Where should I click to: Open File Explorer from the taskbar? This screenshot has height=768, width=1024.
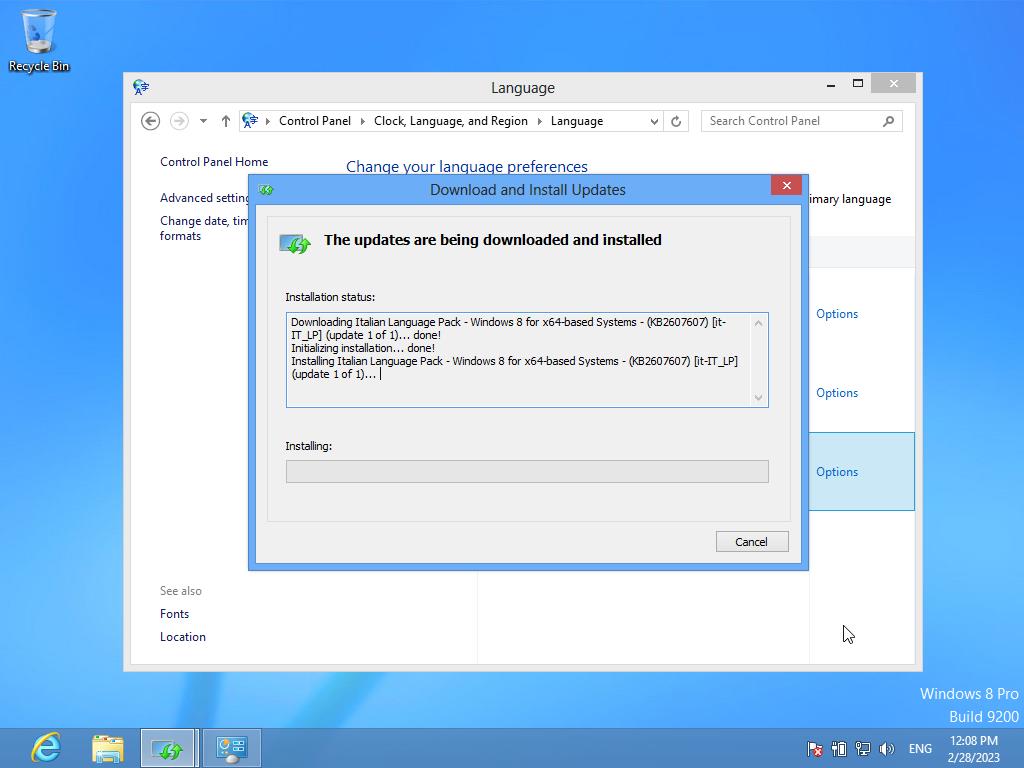[108, 748]
